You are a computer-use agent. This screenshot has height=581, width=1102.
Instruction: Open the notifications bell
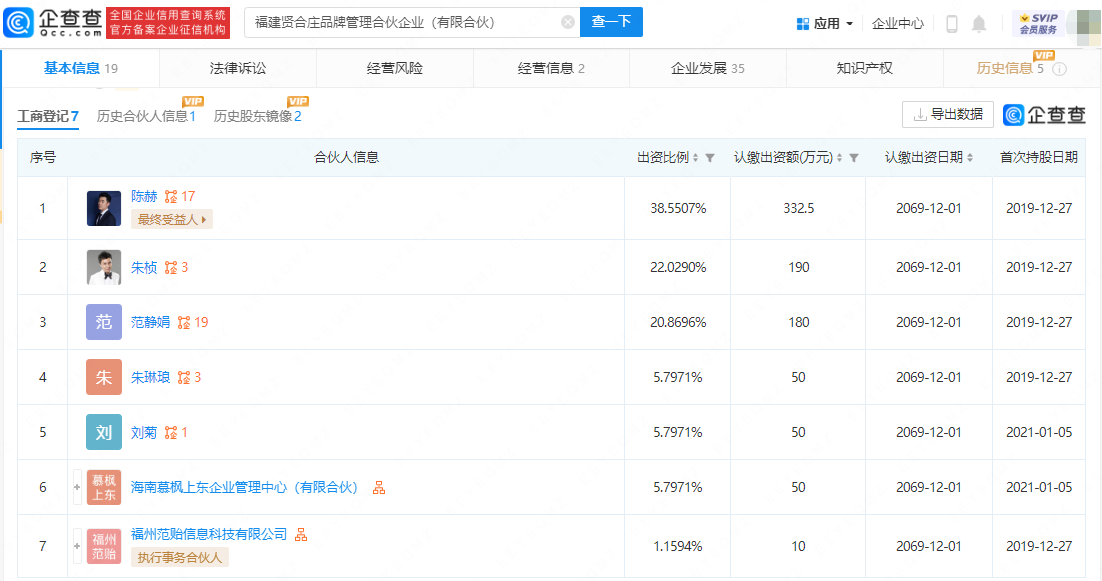pos(978,24)
